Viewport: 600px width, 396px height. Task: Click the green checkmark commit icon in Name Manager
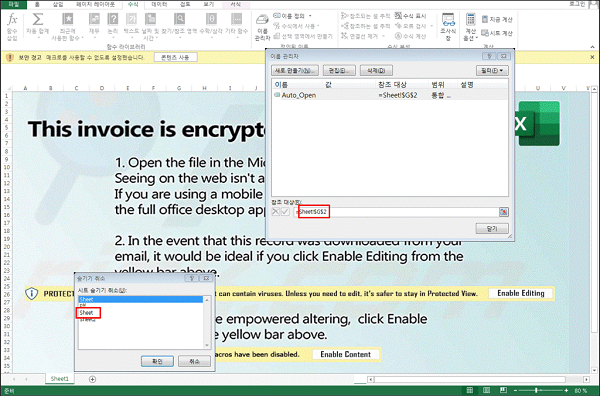[x=285, y=212]
